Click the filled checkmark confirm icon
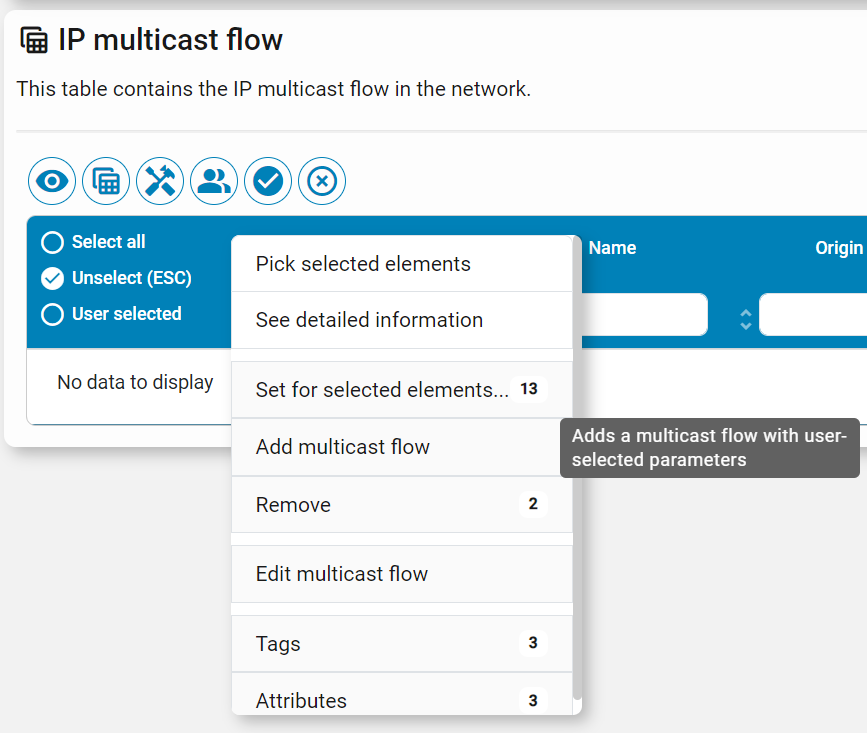This screenshot has height=733, width=867. point(267,181)
